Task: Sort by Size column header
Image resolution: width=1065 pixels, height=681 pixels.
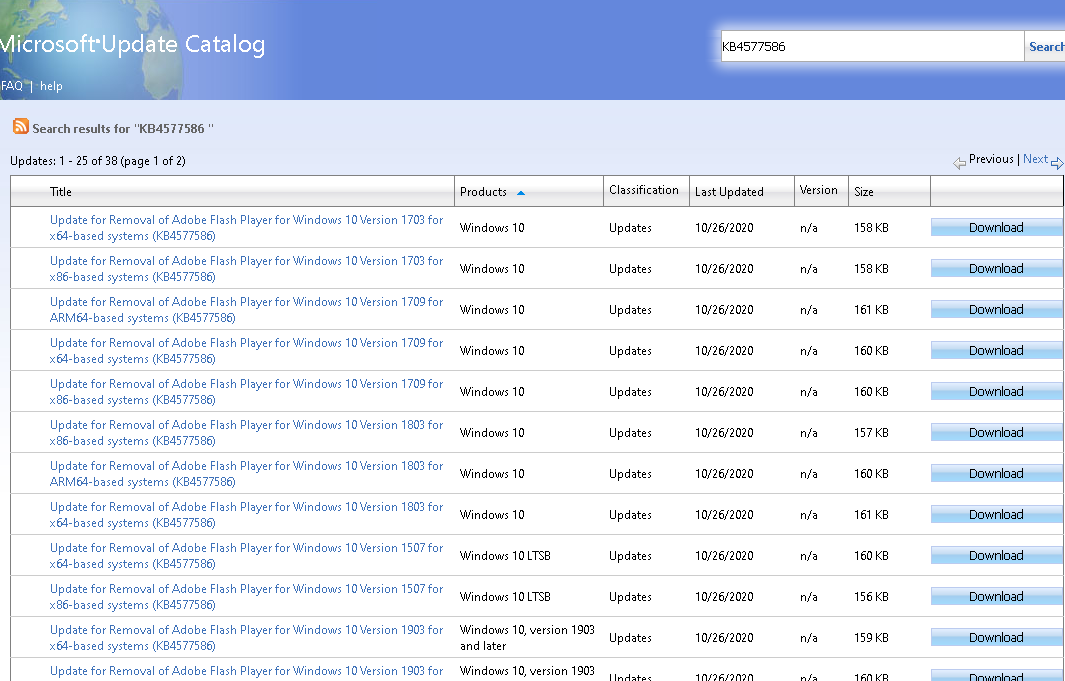Action: click(864, 191)
